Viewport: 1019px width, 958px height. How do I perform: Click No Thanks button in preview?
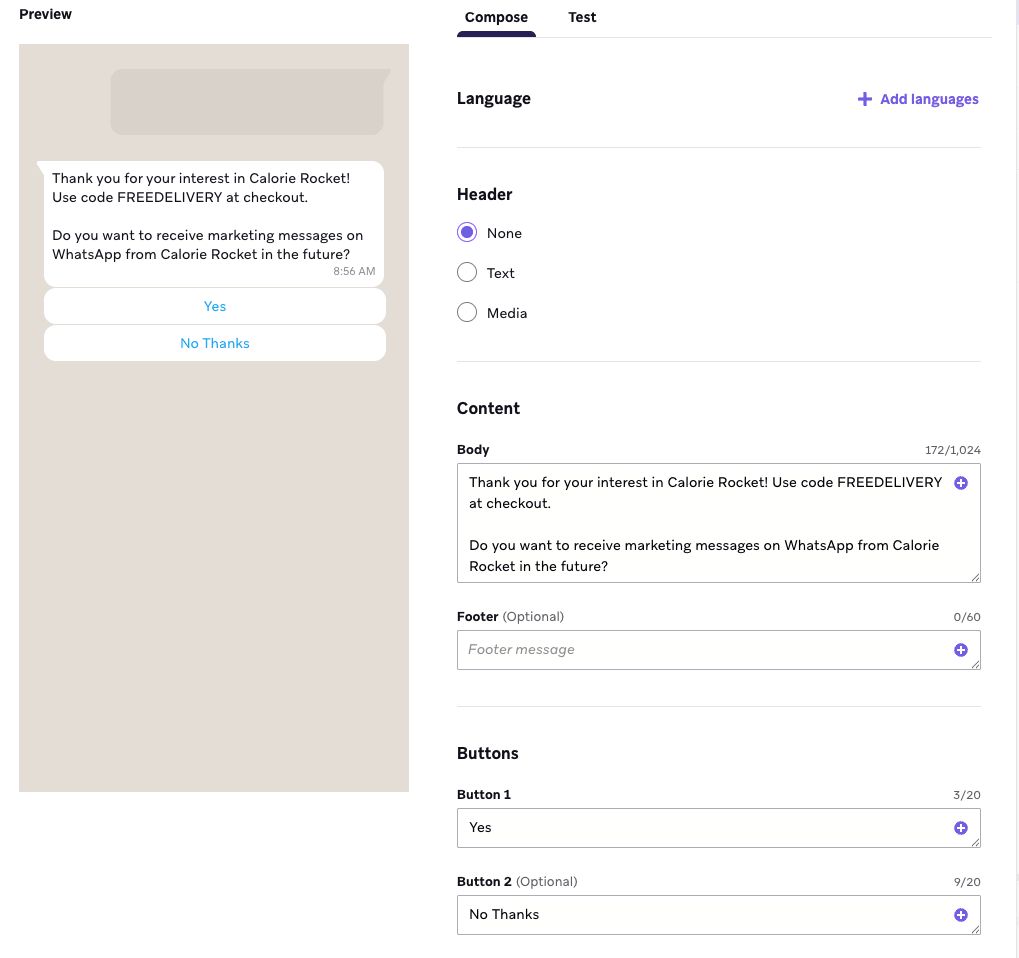tap(215, 343)
